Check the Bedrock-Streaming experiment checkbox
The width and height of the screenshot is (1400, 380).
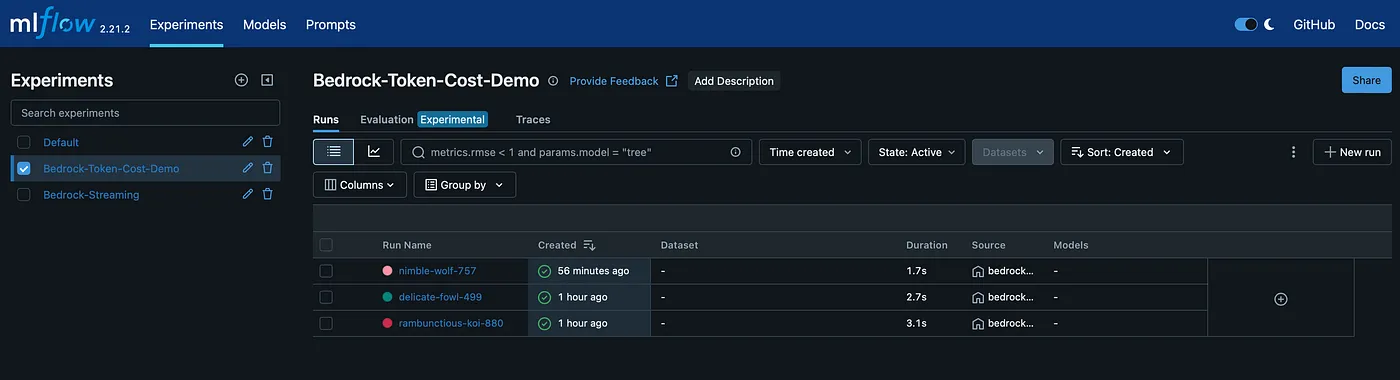[24, 194]
